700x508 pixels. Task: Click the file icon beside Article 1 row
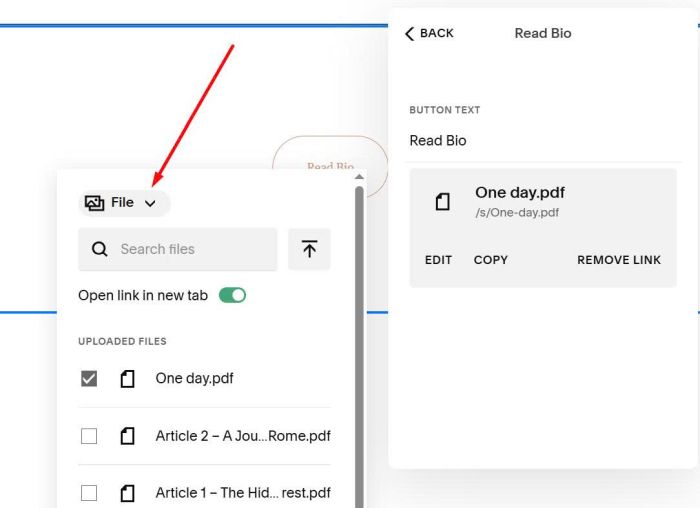(x=127, y=493)
